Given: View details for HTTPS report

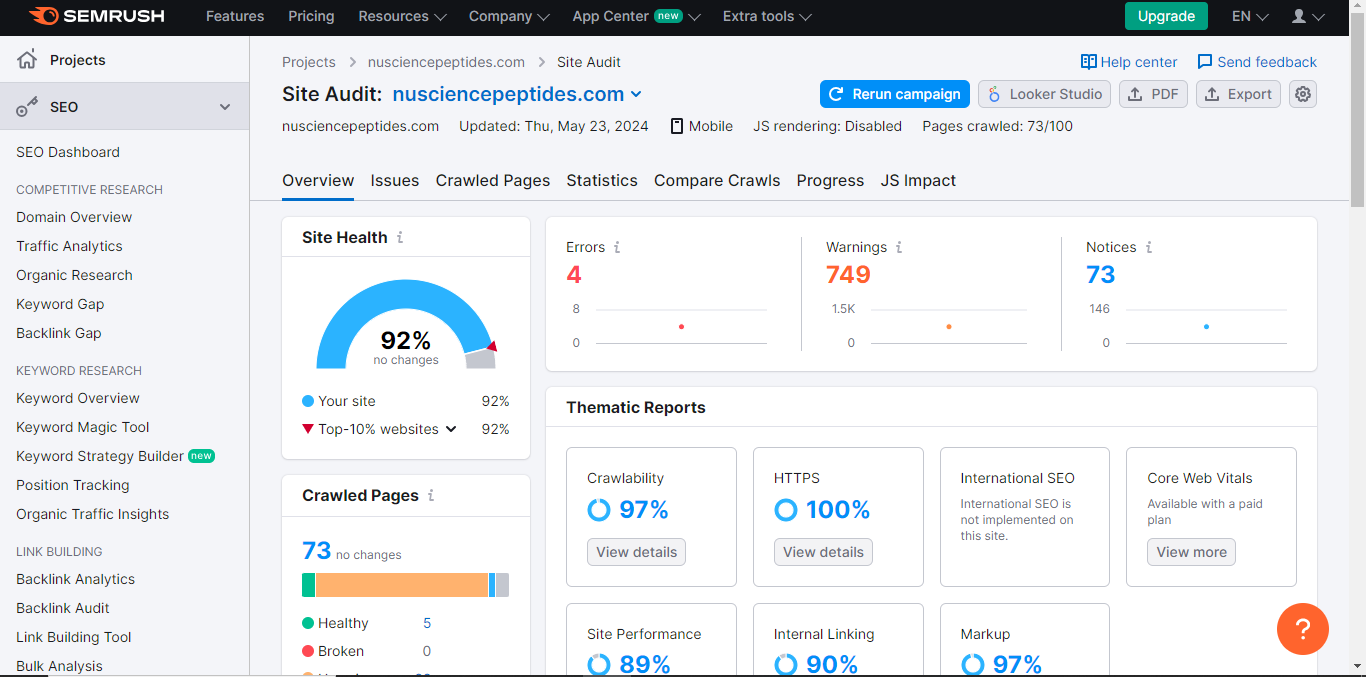Looking at the screenshot, I should (x=823, y=552).
